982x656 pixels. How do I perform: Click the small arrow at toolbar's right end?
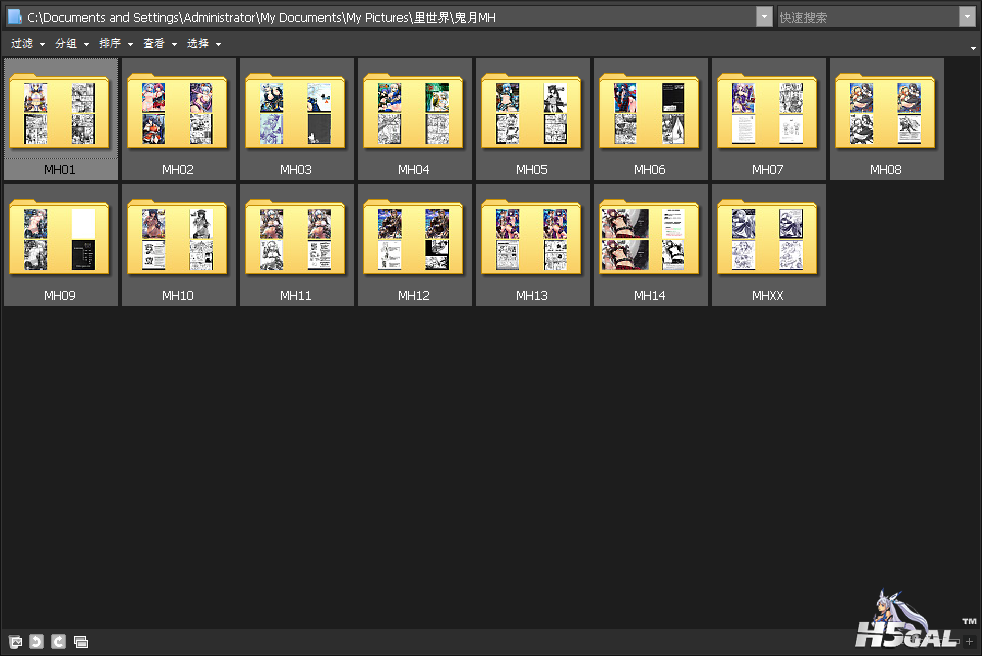pos(973,48)
